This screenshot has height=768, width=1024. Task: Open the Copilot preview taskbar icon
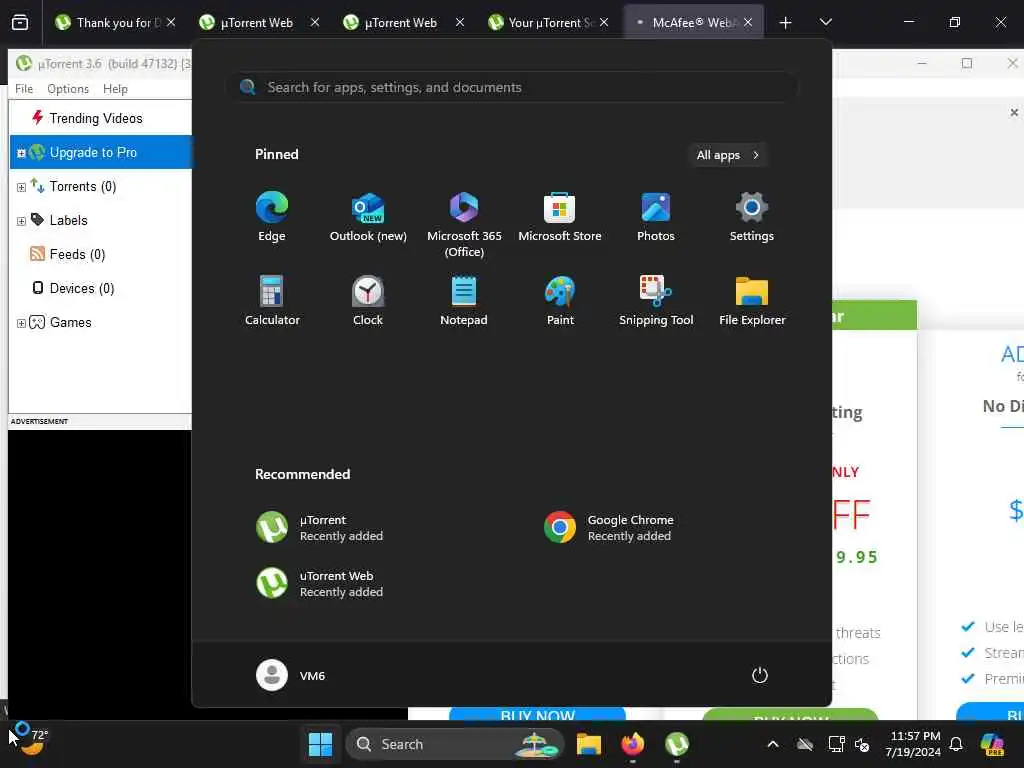tap(992, 744)
